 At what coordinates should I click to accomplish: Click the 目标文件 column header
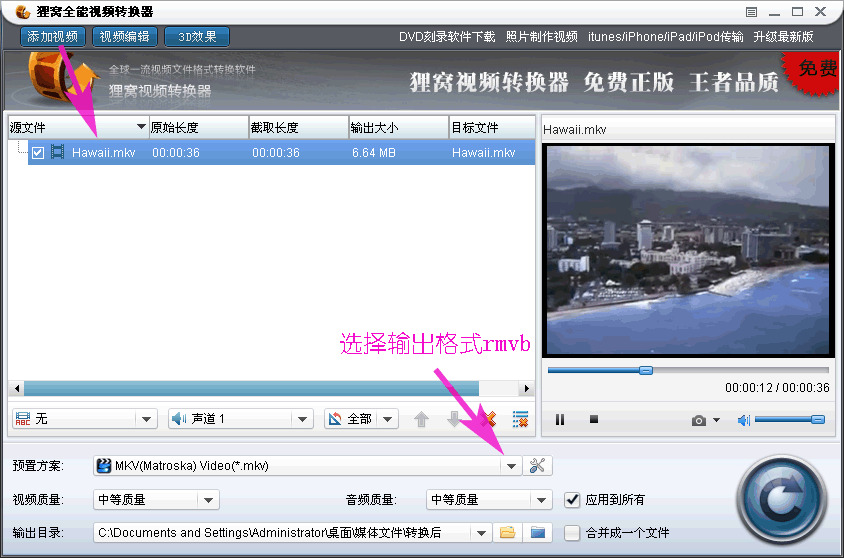tap(492, 128)
